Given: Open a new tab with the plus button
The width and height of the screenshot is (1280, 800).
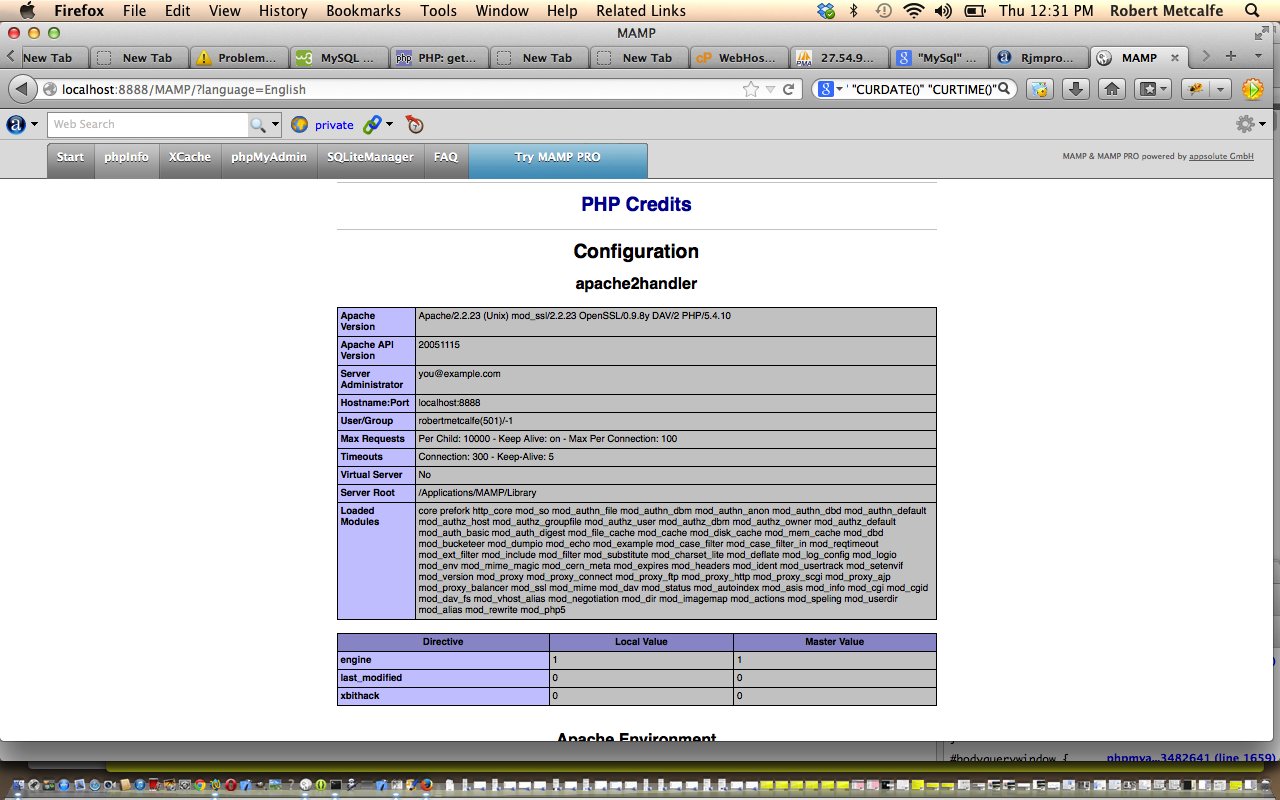Looking at the screenshot, I should click(x=1231, y=57).
